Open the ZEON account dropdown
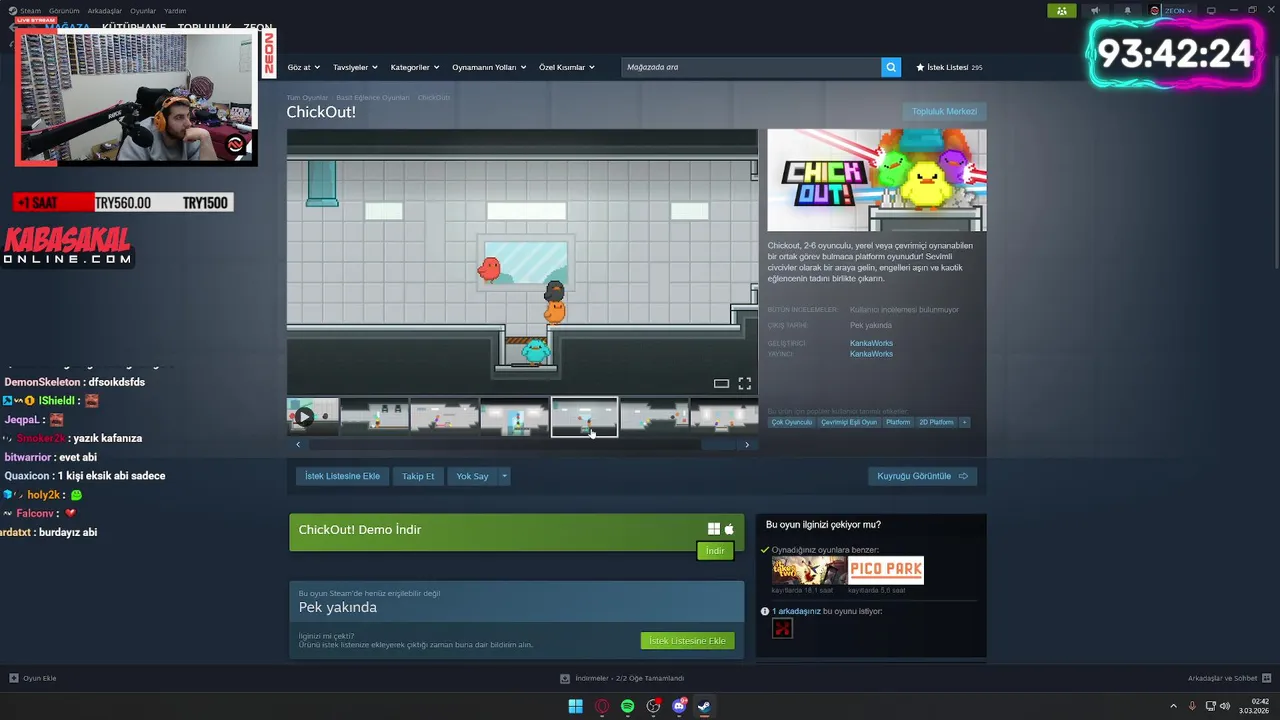The height and width of the screenshot is (720, 1280). 1178,11
